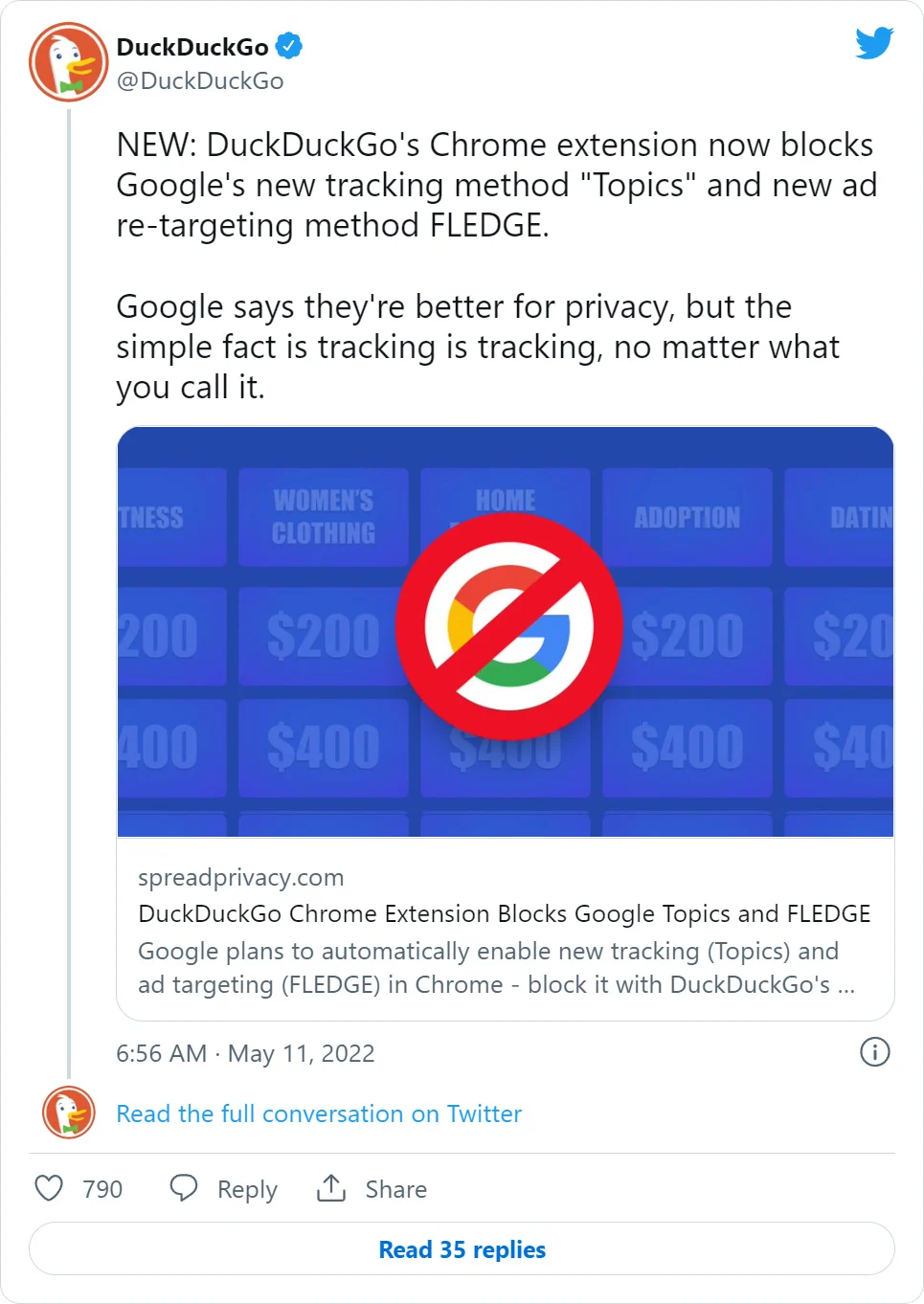Like the tweet using the heart icon
The image size is (924, 1304).
click(49, 1188)
